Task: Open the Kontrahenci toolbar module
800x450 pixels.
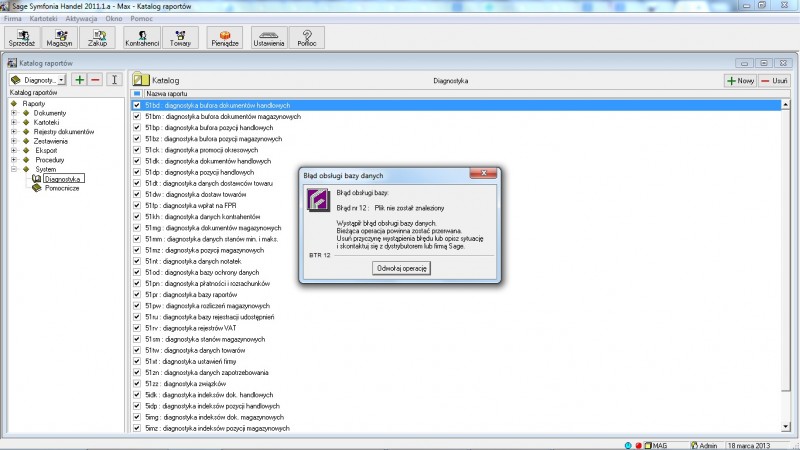Action: (x=142, y=38)
